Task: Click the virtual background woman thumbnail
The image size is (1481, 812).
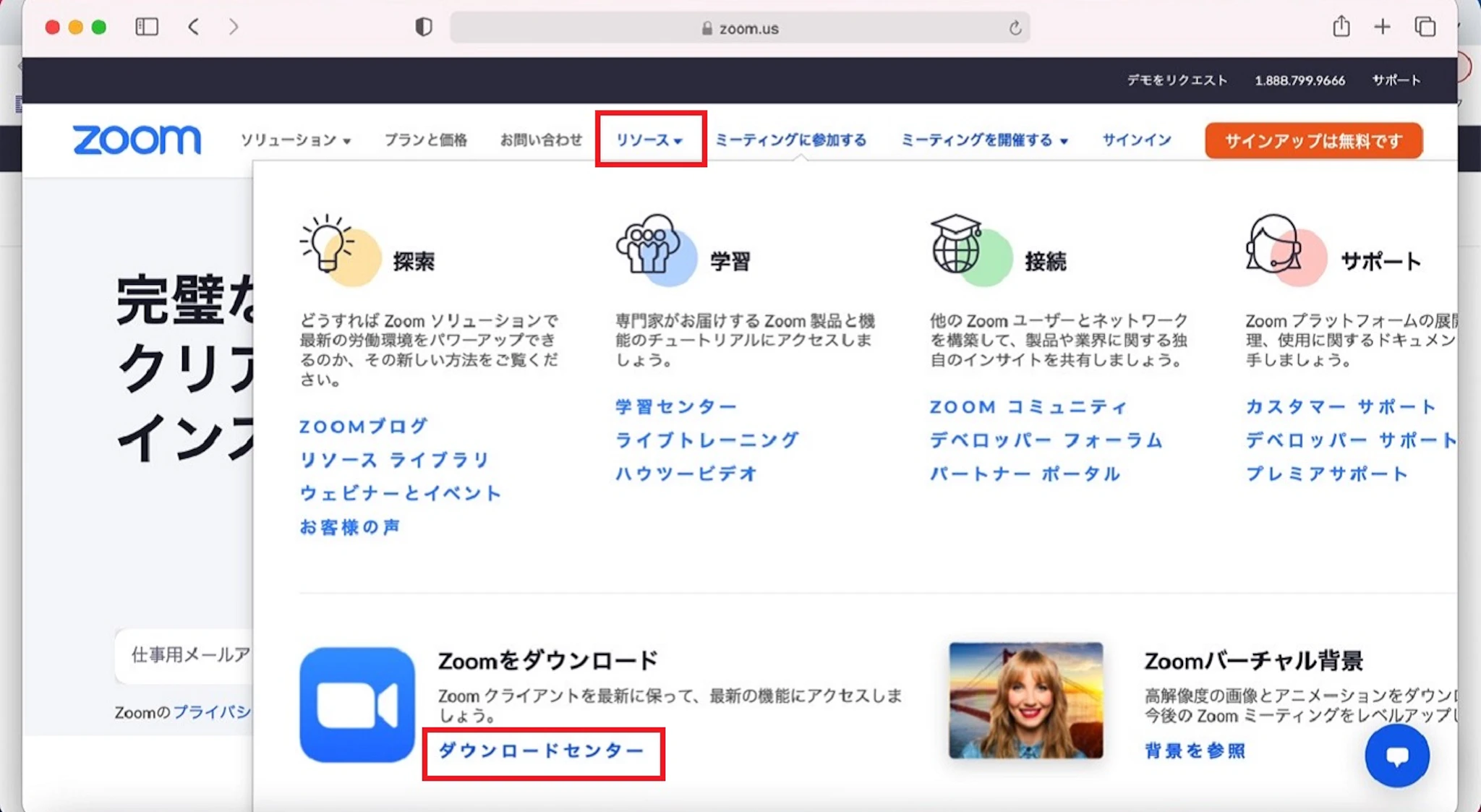Action: point(1025,701)
